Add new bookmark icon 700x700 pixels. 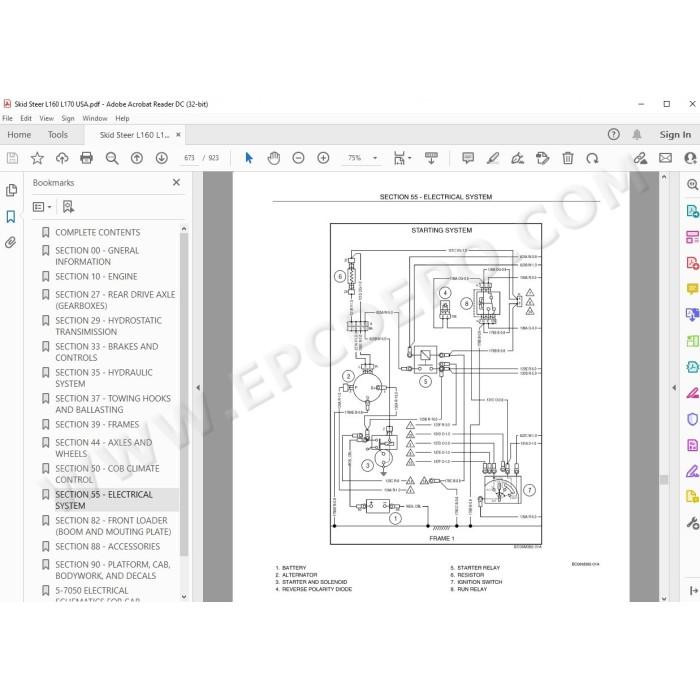click(68, 207)
